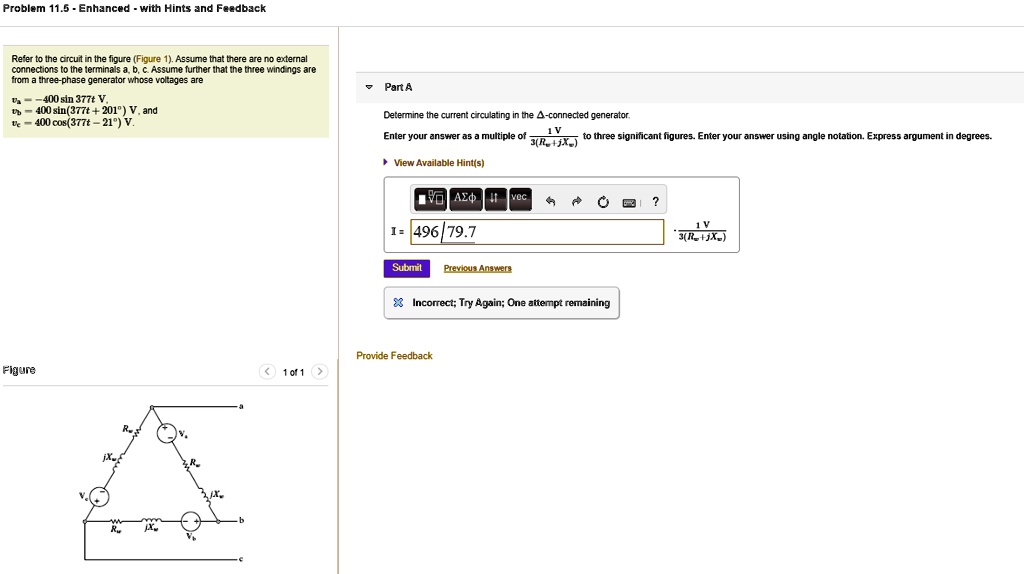Open Previous Answers link
Image resolution: width=1024 pixels, height=574 pixels.
click(x=477, y=269)
